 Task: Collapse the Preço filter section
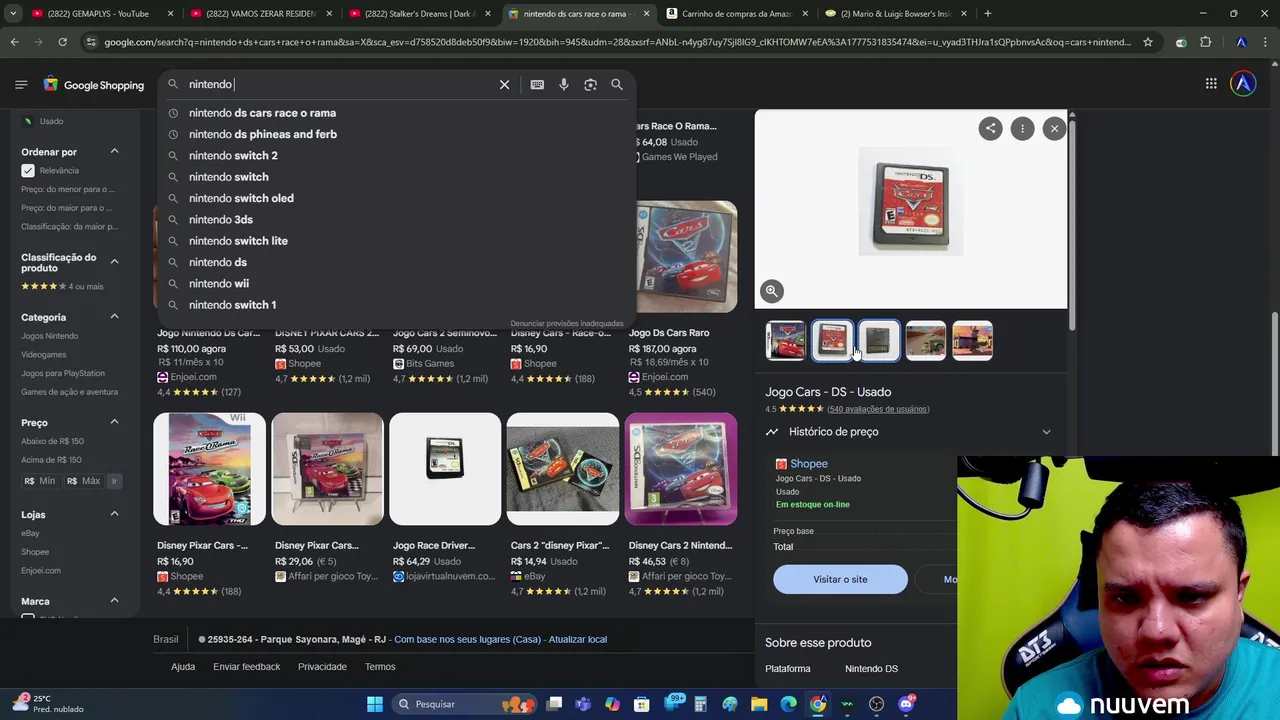(114, 422)
